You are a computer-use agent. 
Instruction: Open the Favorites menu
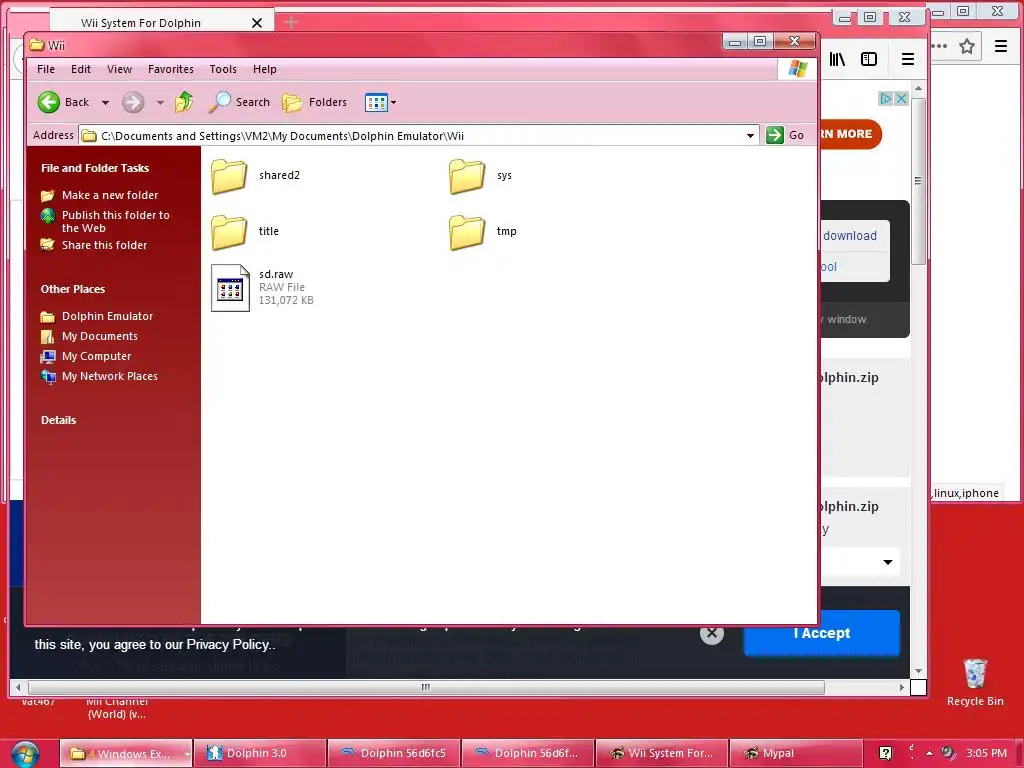tap(170, 69)
